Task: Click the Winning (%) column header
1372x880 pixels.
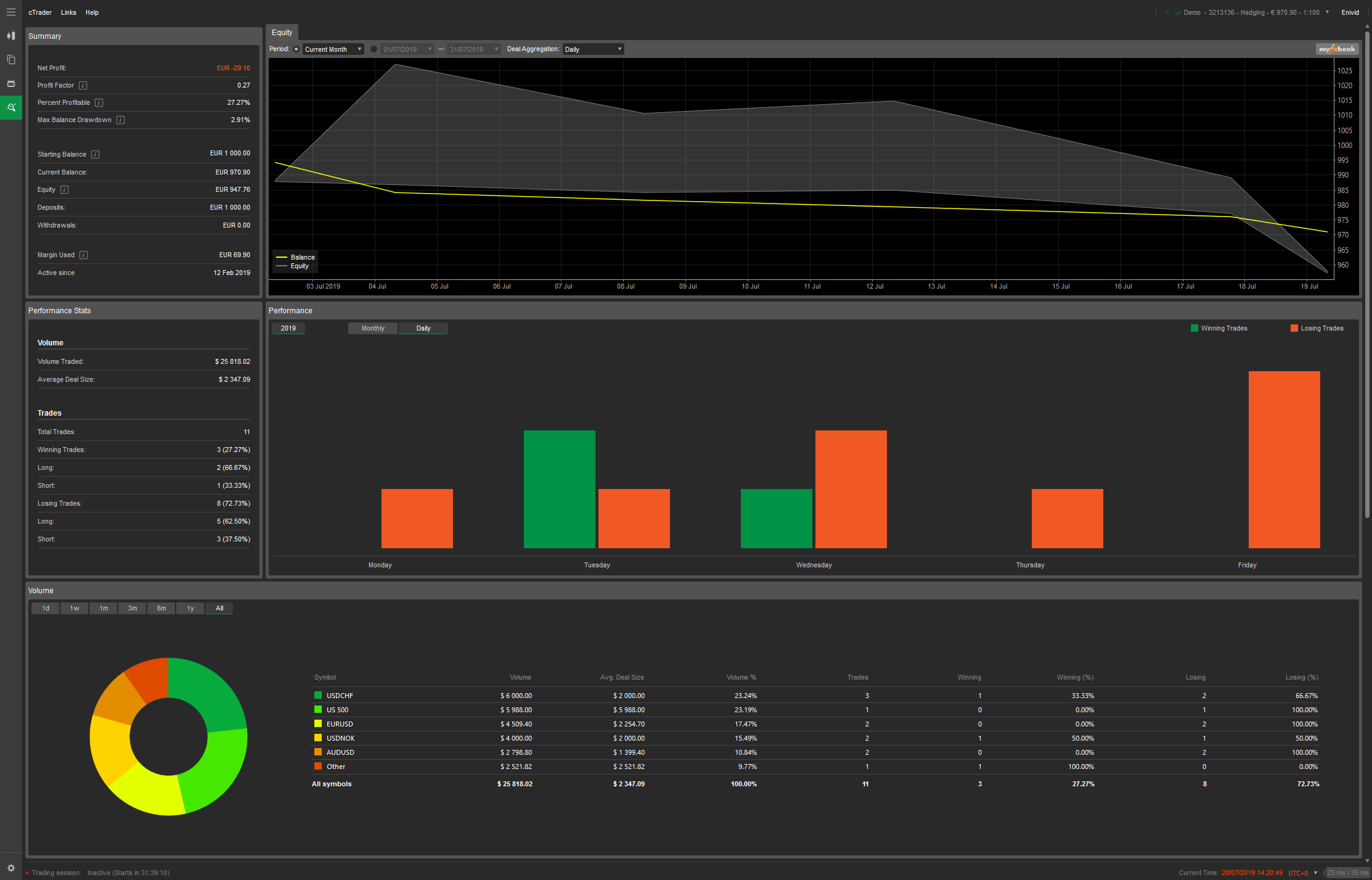Action: point(1075,677)
